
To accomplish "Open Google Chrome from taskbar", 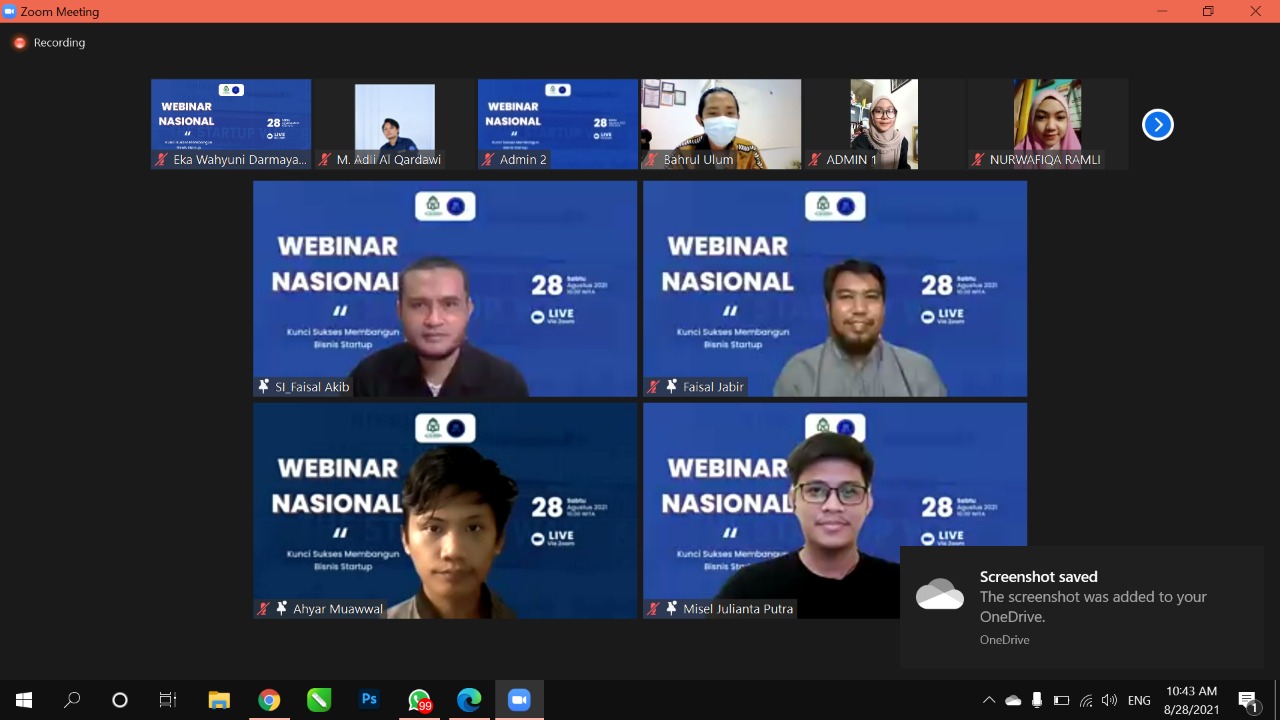I will tap(269, 700).
